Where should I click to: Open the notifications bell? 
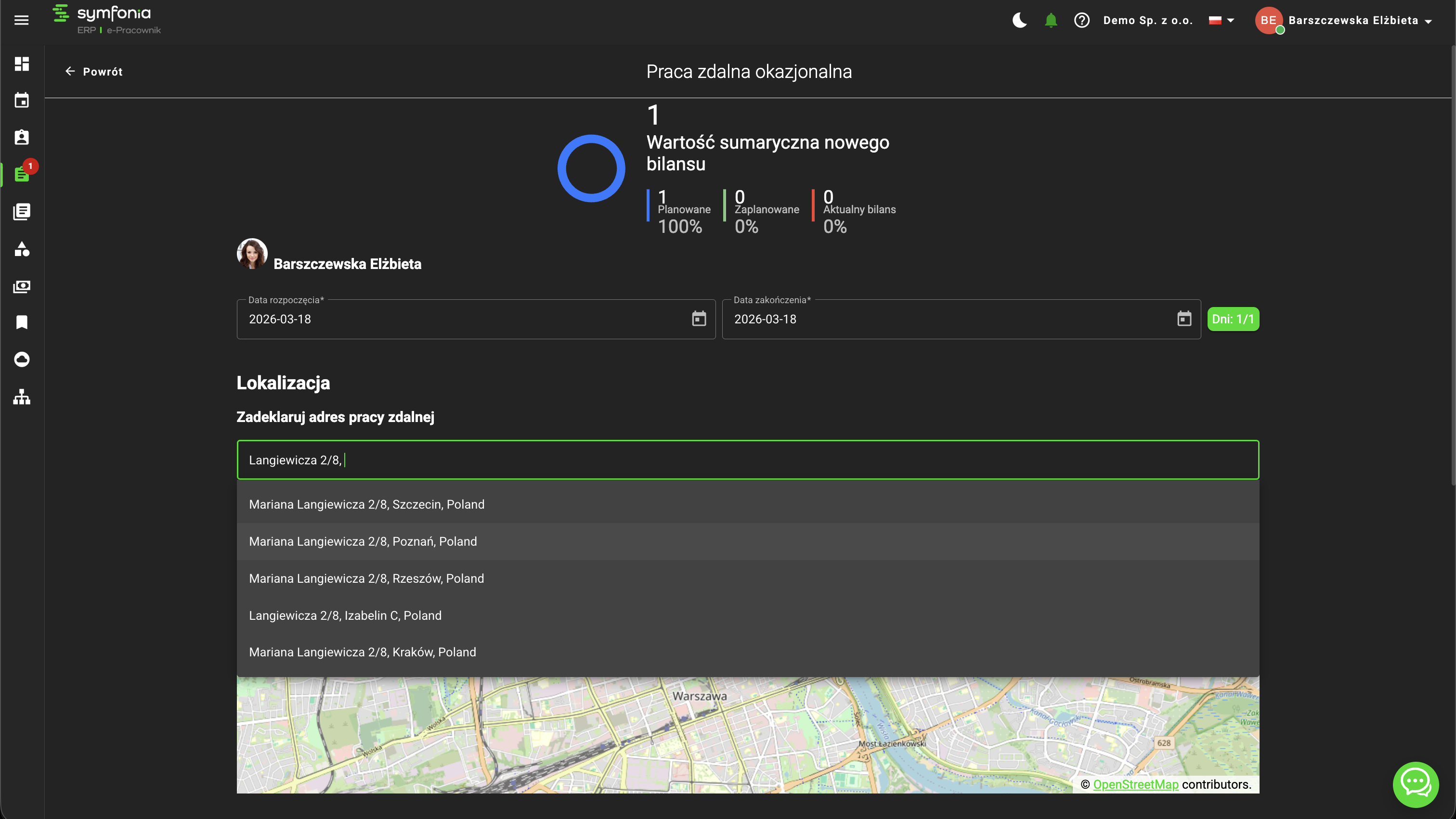tap(1051, 20)
